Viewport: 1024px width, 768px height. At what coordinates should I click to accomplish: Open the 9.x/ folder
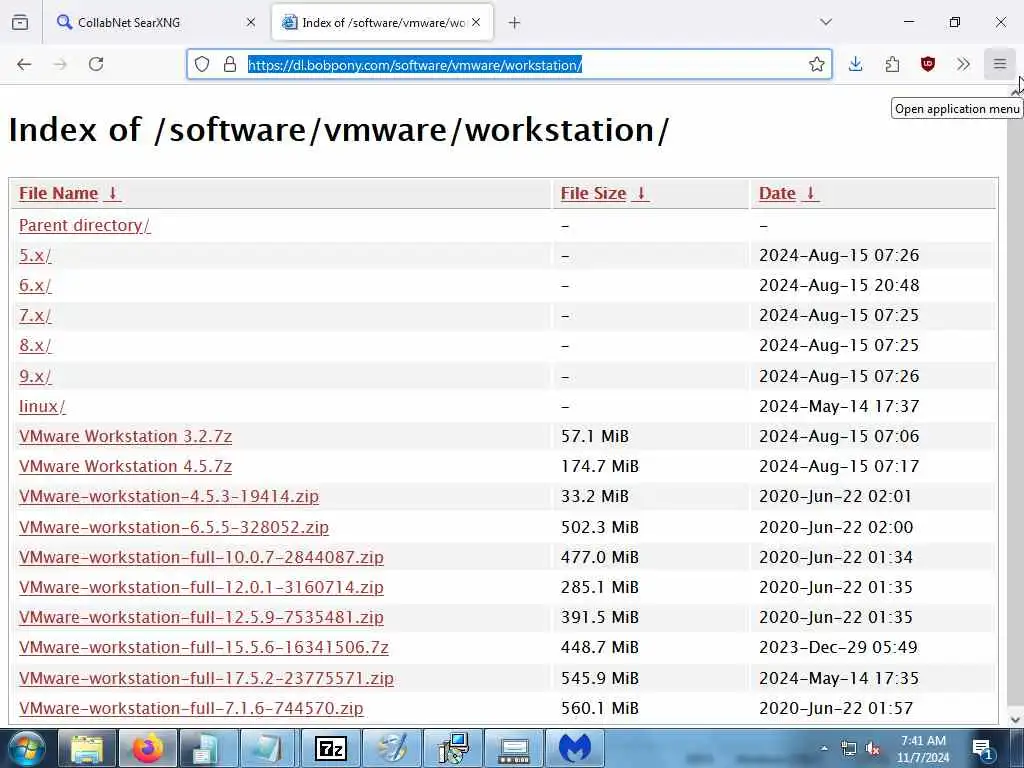35,376
